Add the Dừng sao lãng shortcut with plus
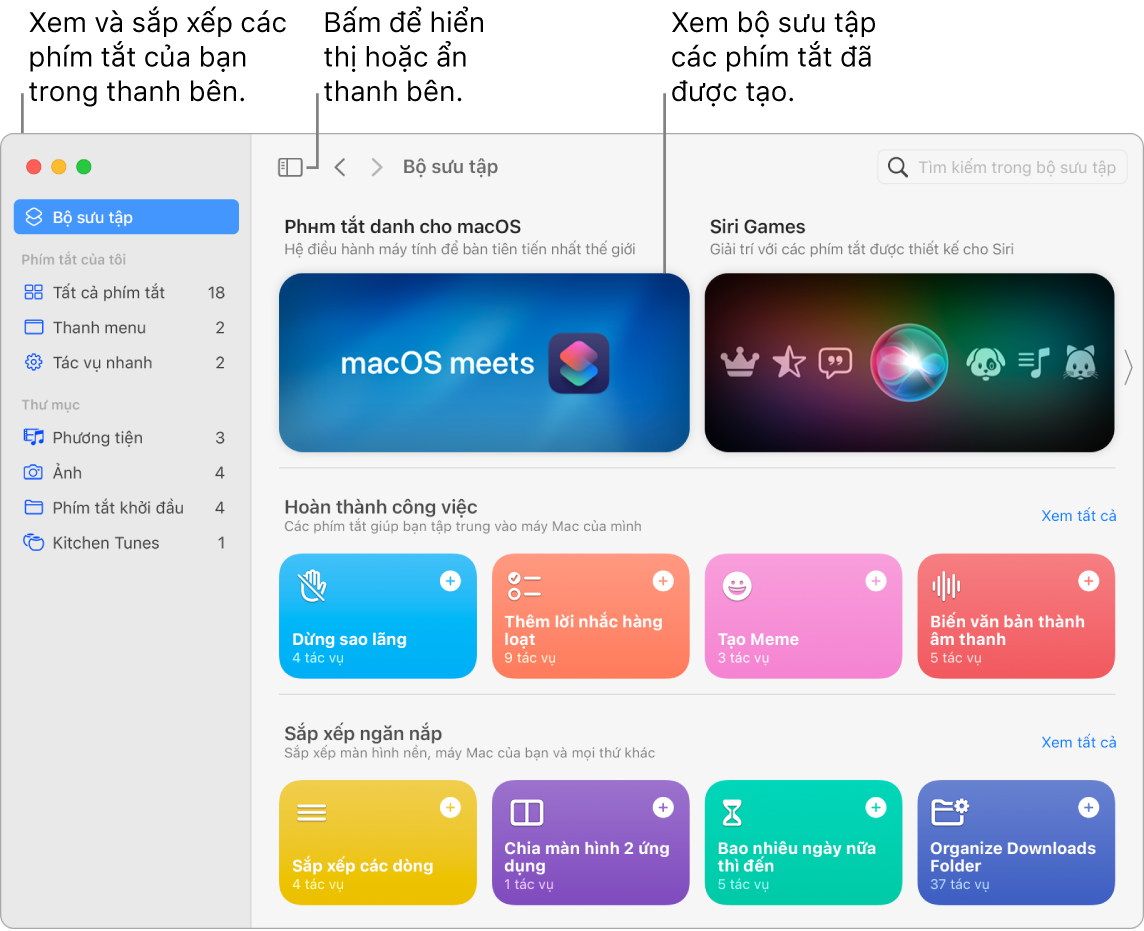This screenshot has height=931, width=1144. click(x=450, y=581)
